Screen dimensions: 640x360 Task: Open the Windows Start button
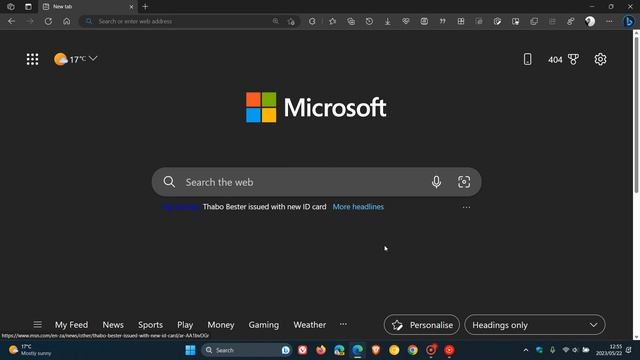[x=190, y=350]
